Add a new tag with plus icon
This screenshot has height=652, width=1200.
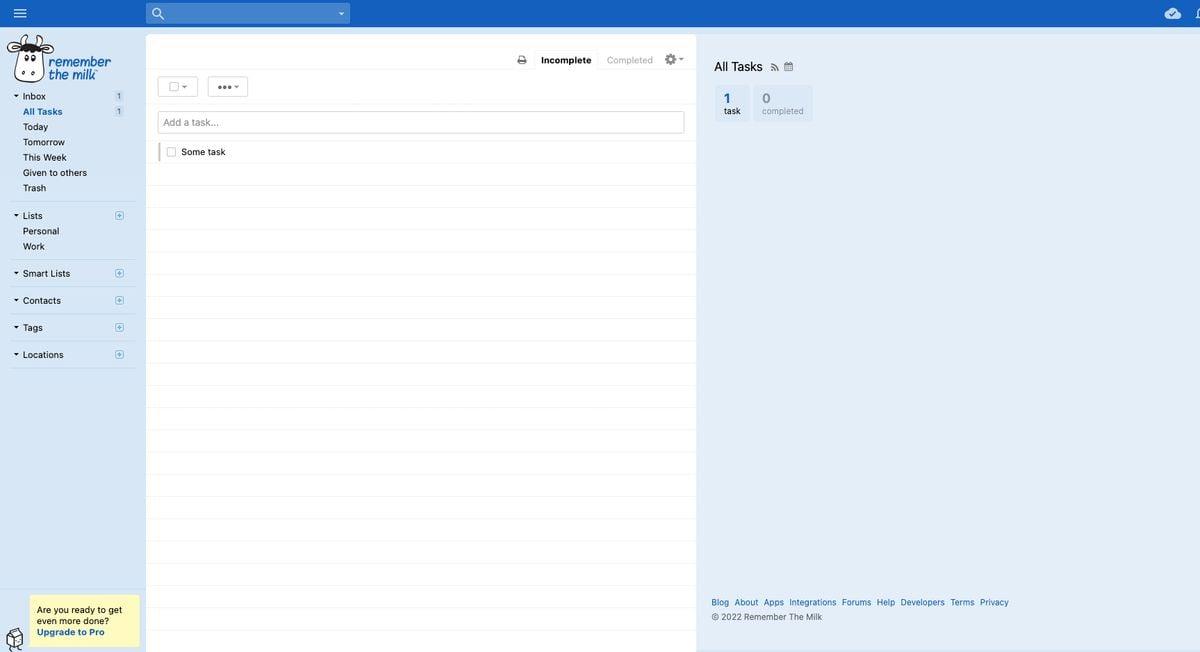(119, 327)
